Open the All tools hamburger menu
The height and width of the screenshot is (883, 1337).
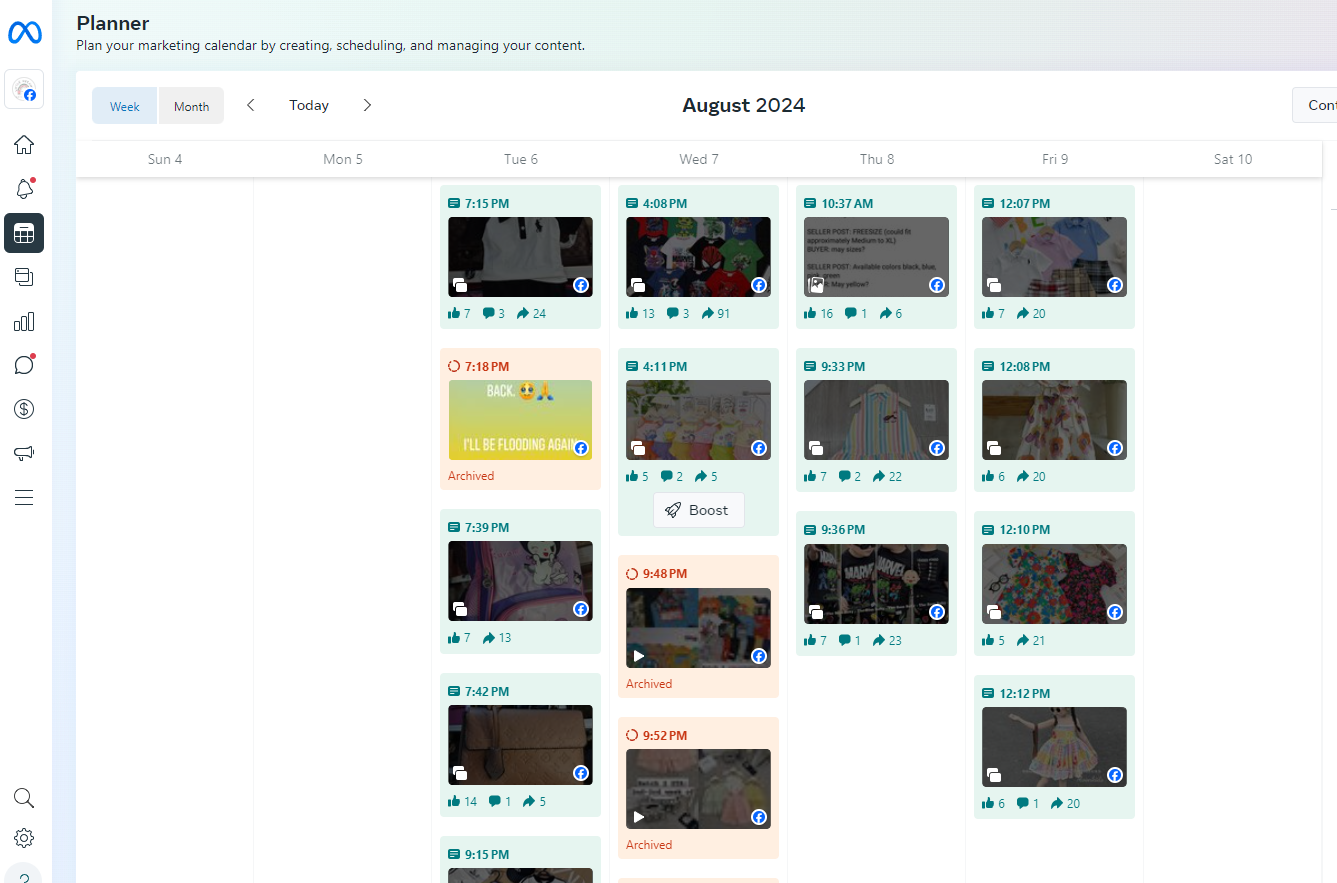pyautogui.click(x=24, y=497)
